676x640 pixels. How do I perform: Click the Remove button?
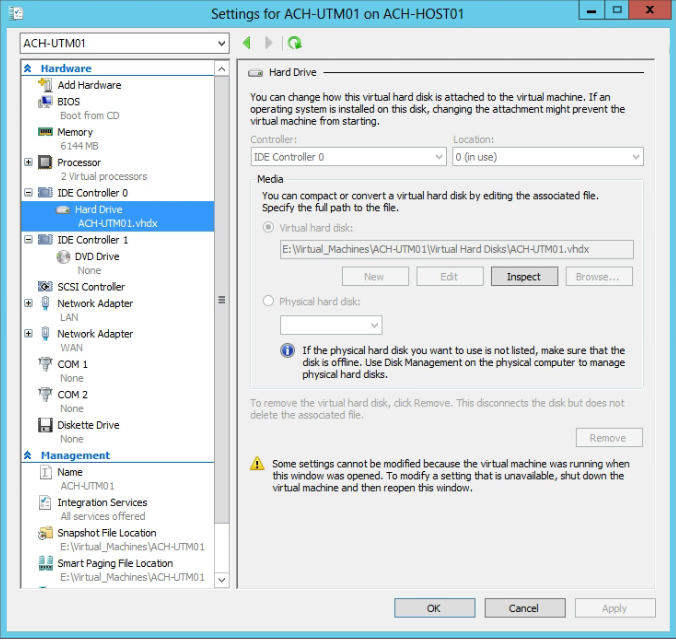(x=609, y=438)
